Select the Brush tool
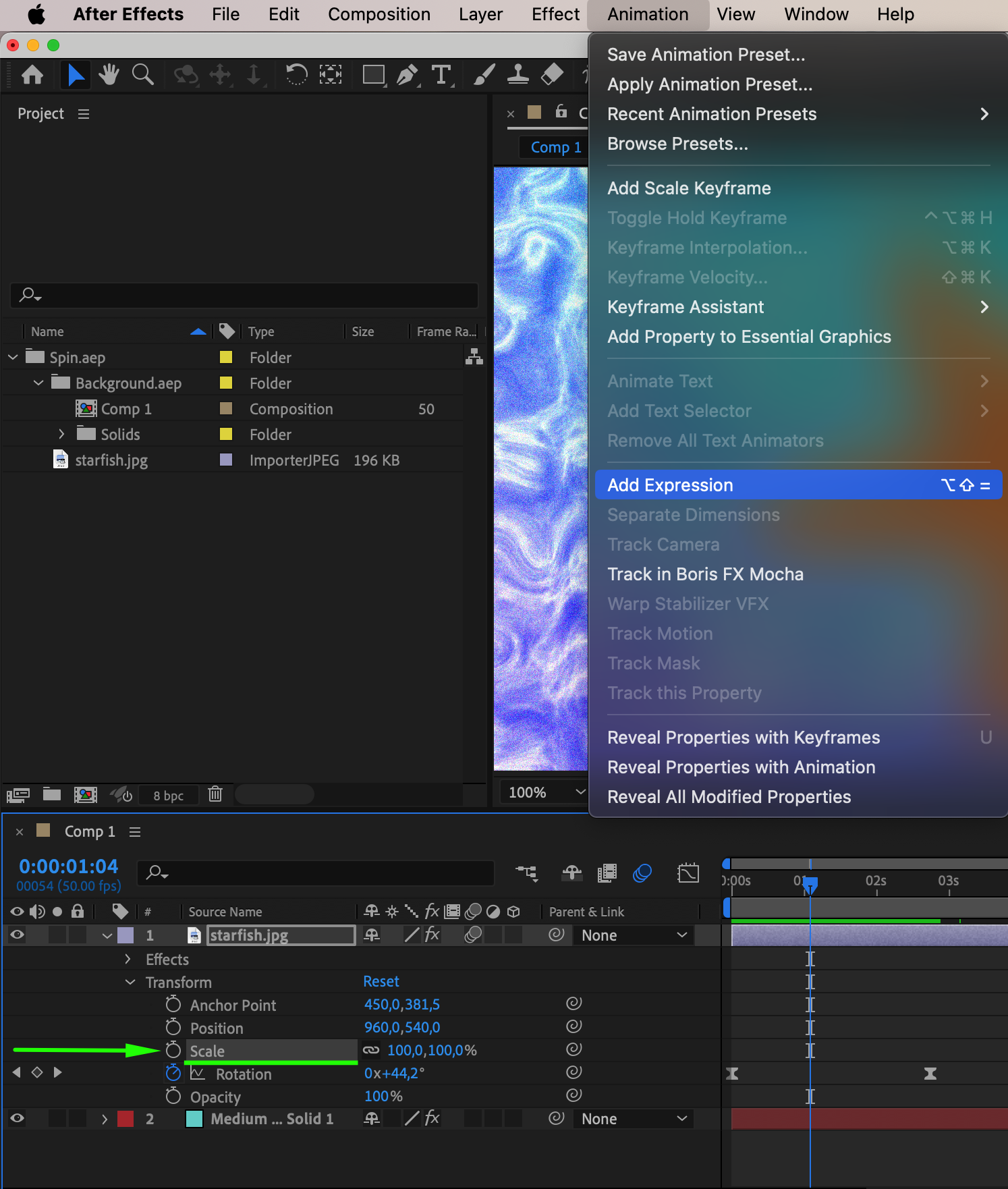Screen dimensions: 1008x1189 (484, 74)
